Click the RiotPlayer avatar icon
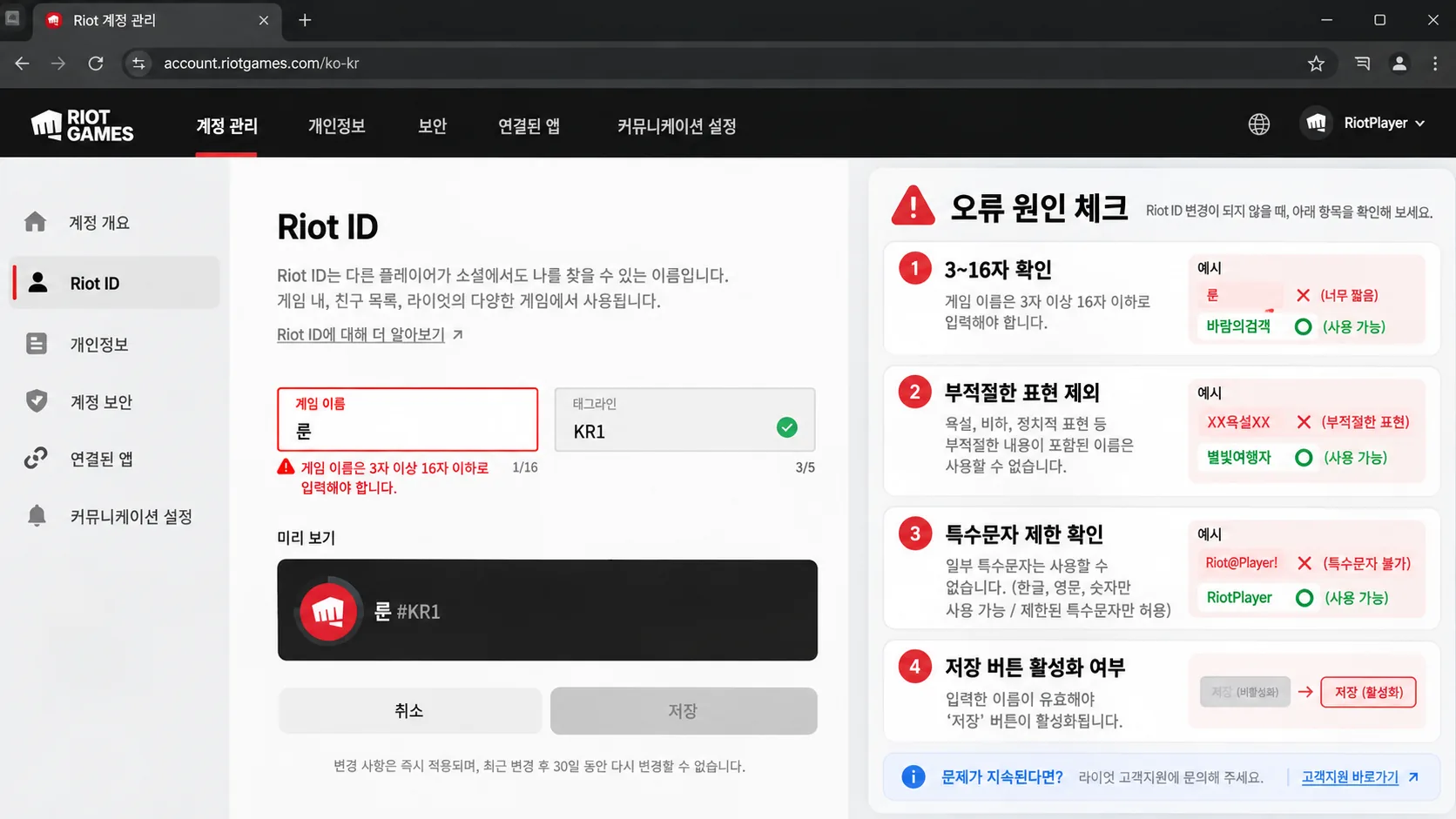 [x=1316, y=124]
